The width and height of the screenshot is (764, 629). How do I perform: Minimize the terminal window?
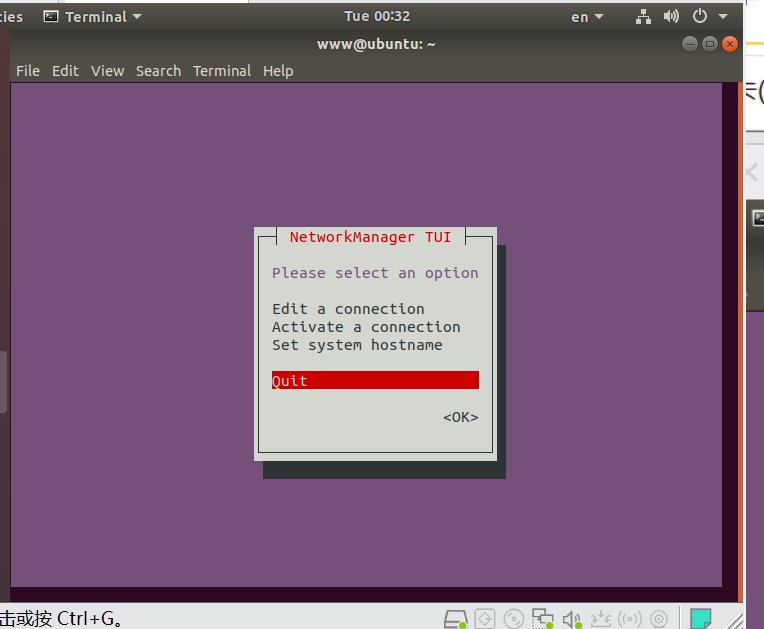point(689,44)
